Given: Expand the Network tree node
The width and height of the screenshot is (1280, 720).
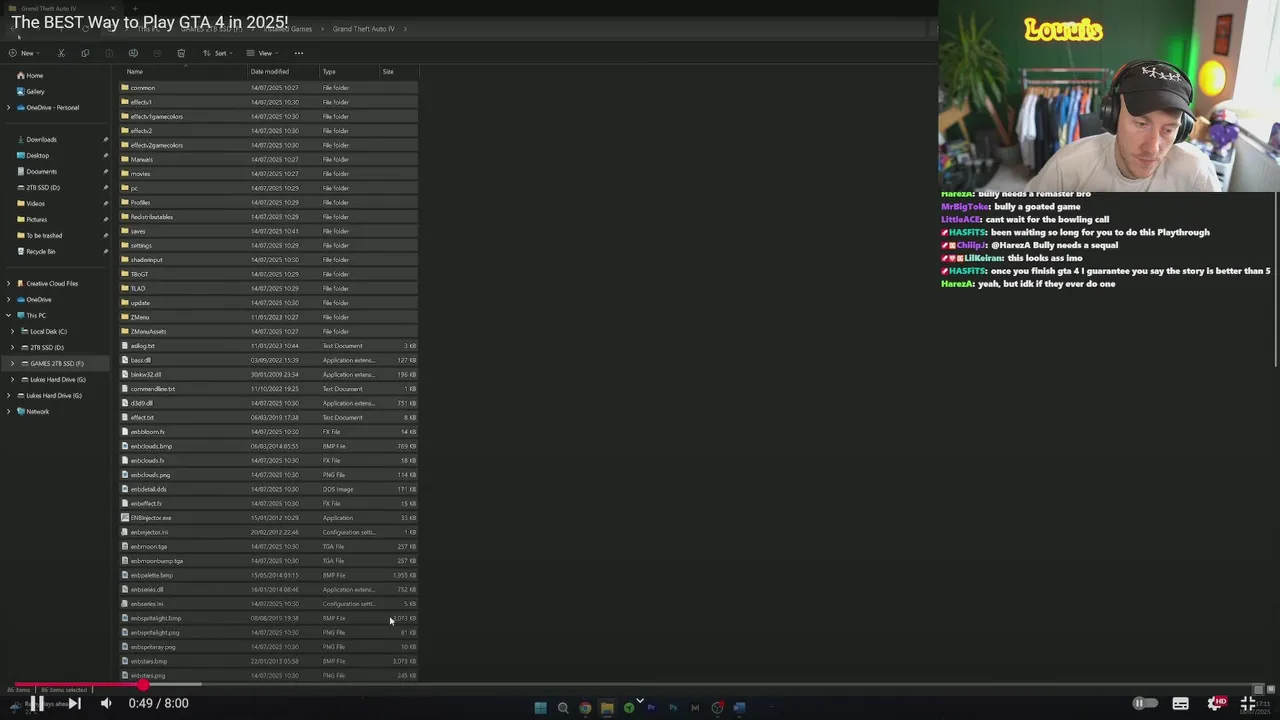Looking at the screenshot, I should click(x=9, y=411).
